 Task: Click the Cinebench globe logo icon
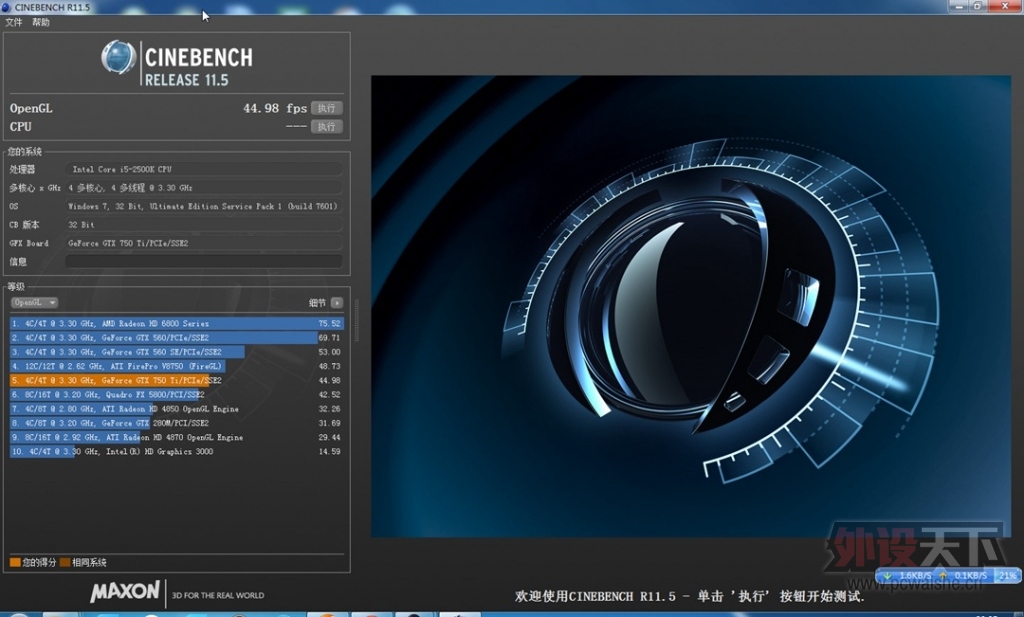coord(118,58)
